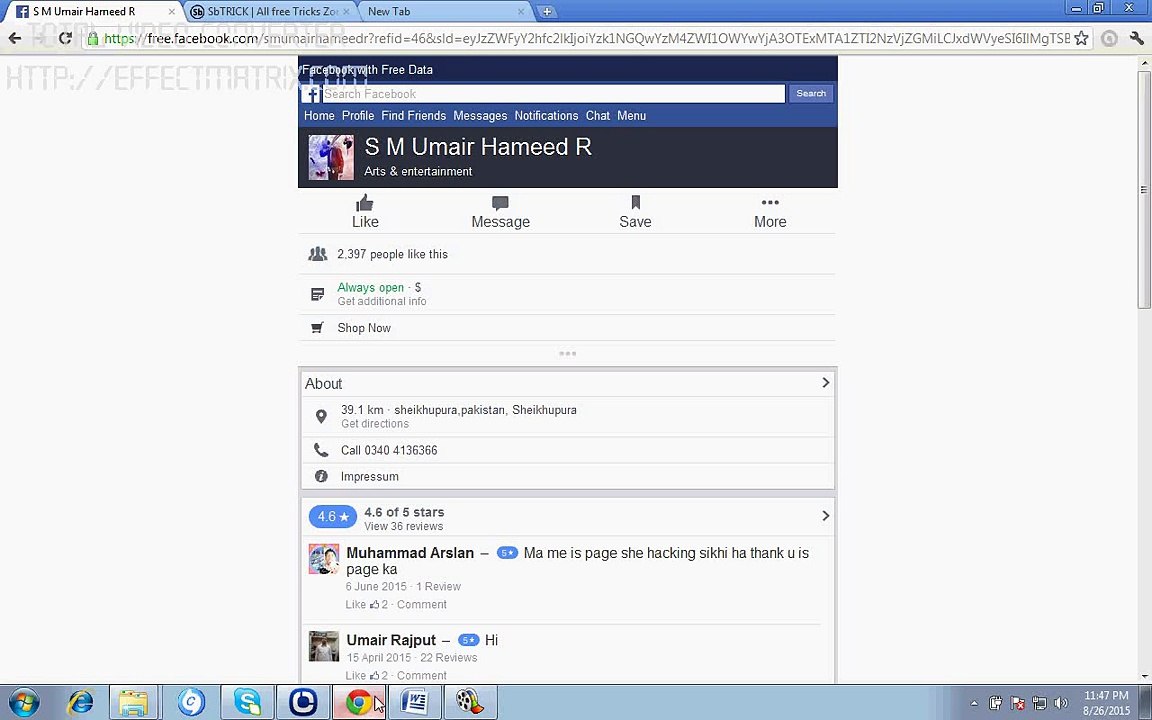Switch to New Tab browser tab

pos(444,12)
